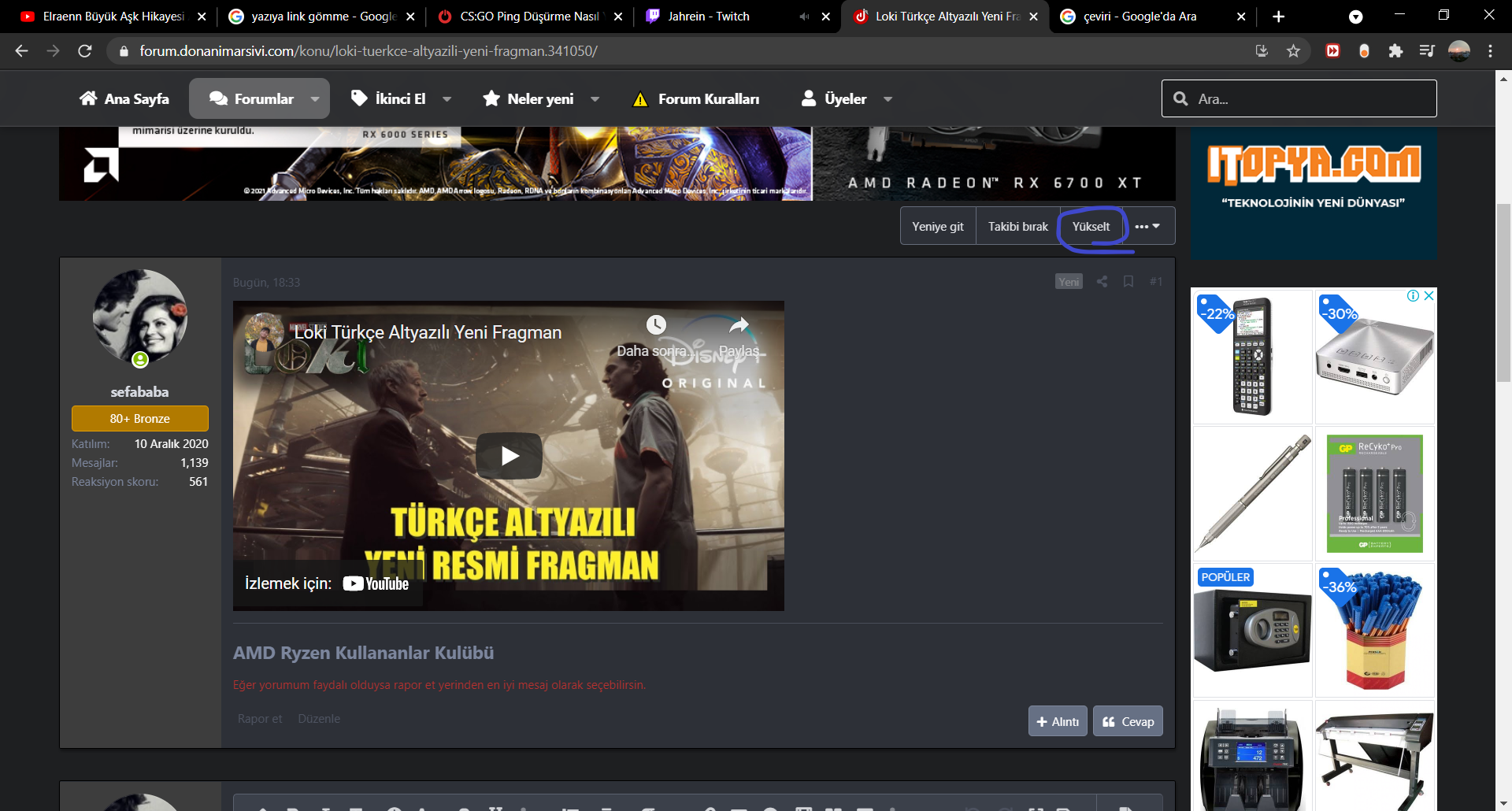Open sefababa user profile name
Screen dimensions: 1512x811
(139, 392)
